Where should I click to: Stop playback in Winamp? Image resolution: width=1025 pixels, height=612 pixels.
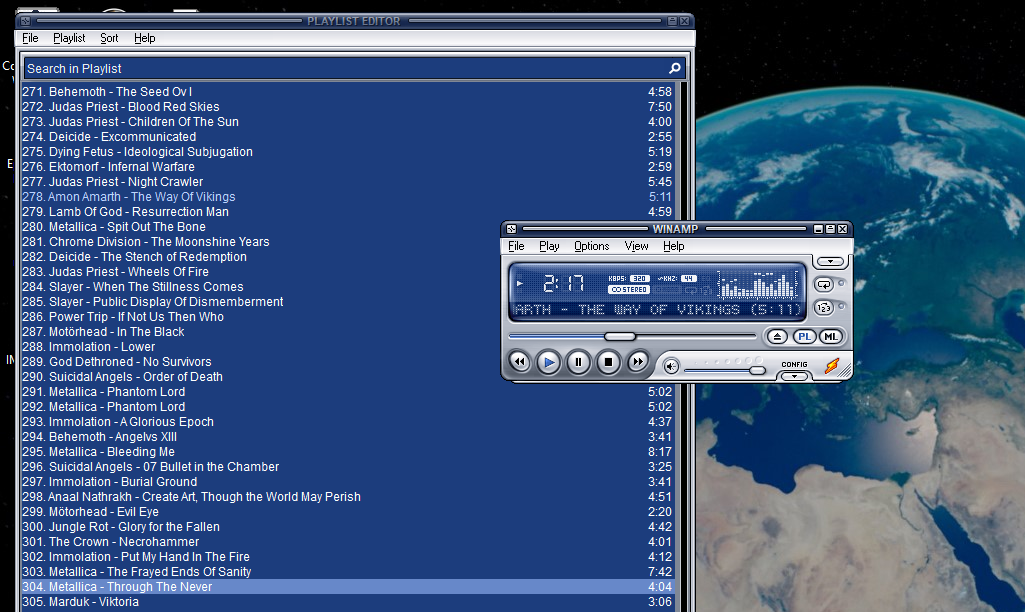[x=608, y=362]
